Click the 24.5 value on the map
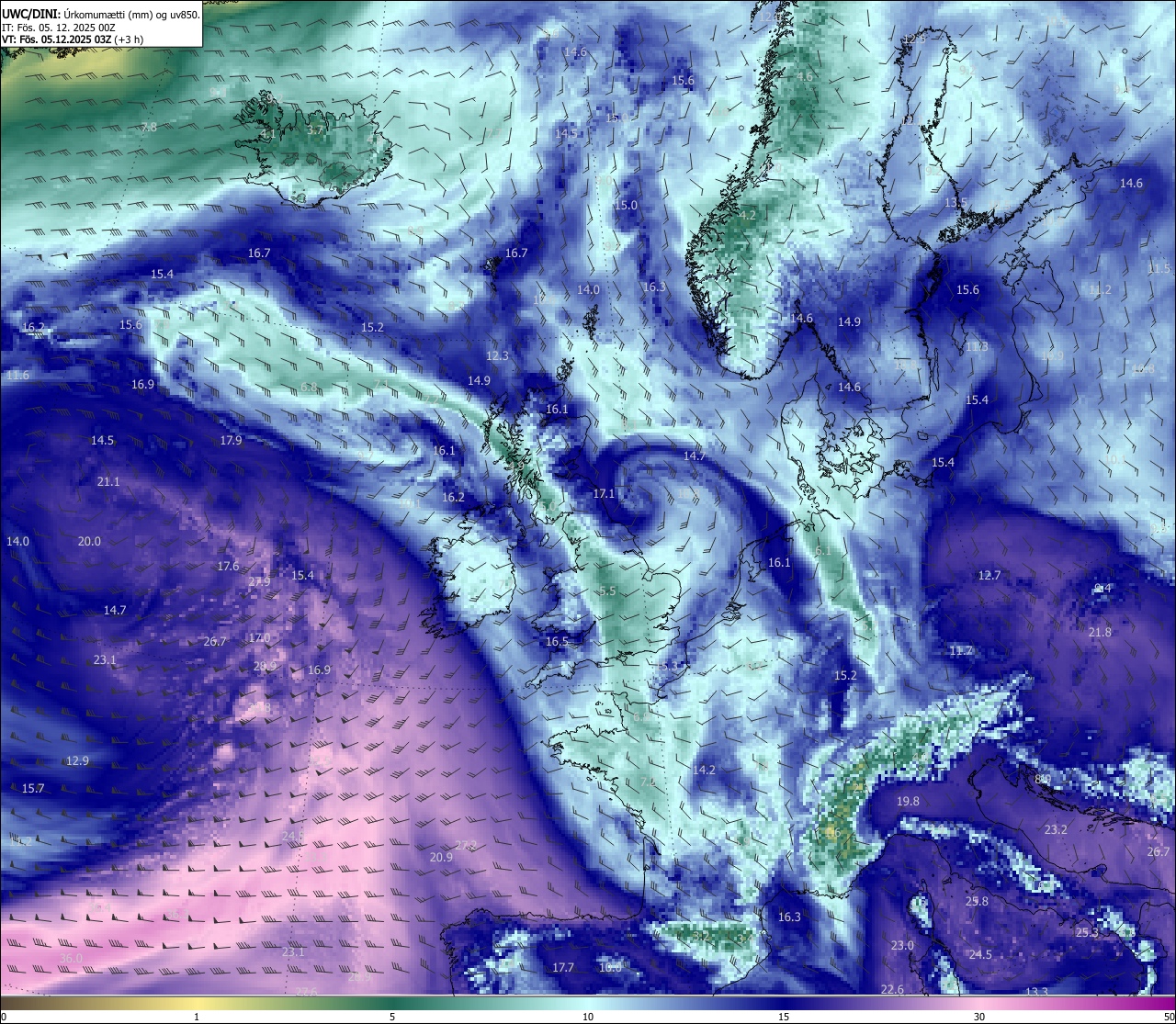1176x1024 pixels. click(x=980, y=955)
